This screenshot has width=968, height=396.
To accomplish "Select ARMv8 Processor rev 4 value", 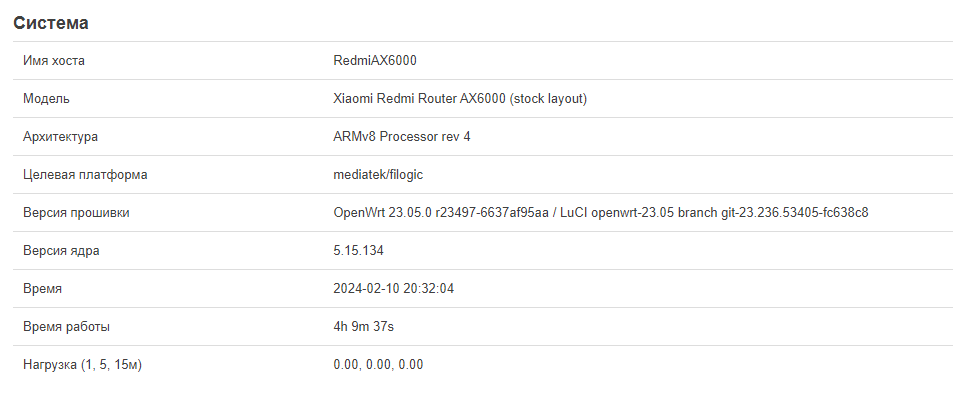I will [402, 137].
